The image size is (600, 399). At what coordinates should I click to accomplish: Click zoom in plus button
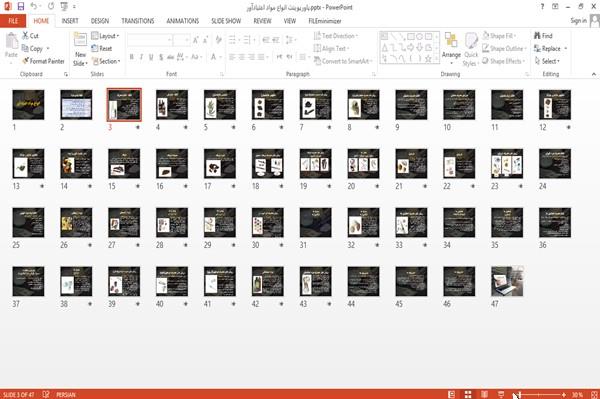coord(564,394)
